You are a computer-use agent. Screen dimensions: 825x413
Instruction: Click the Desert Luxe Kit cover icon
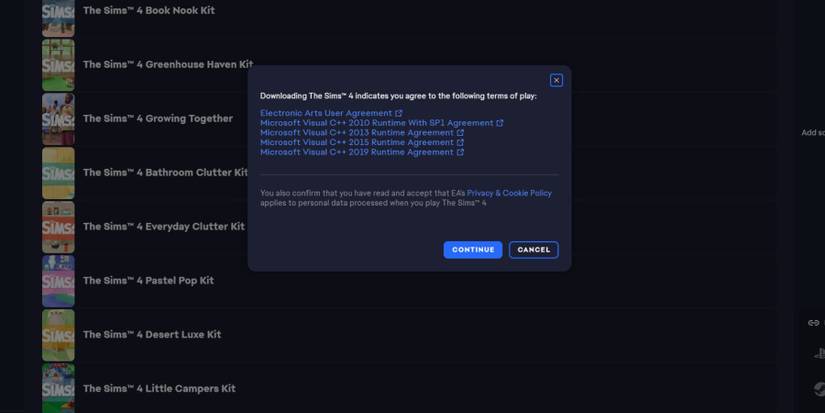click(58, 335)
